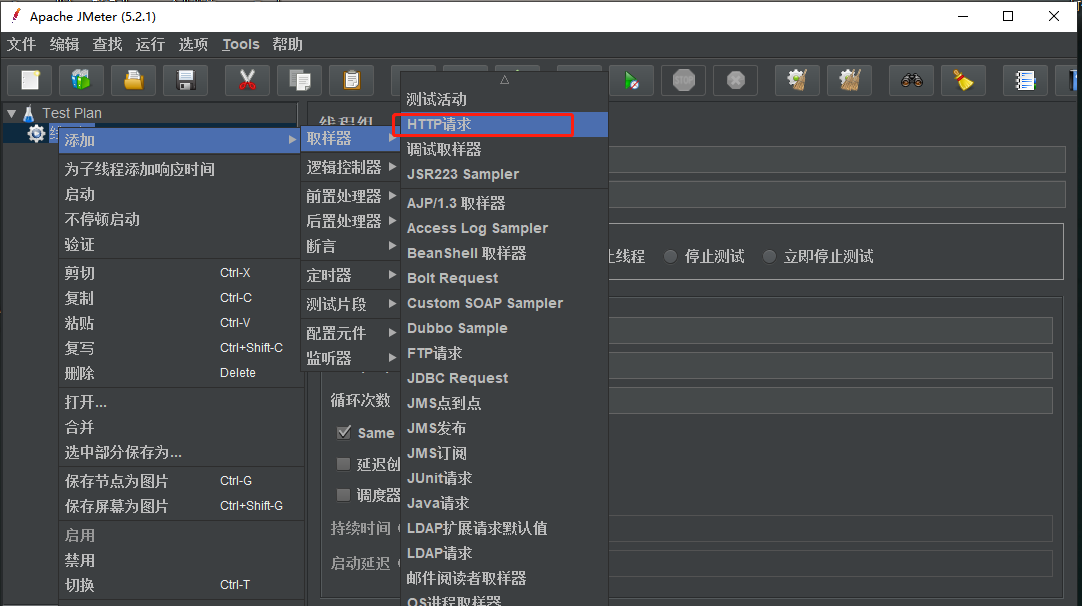Save test plan with floppy icon
1082x606 pixels.
tap(186, 80)
